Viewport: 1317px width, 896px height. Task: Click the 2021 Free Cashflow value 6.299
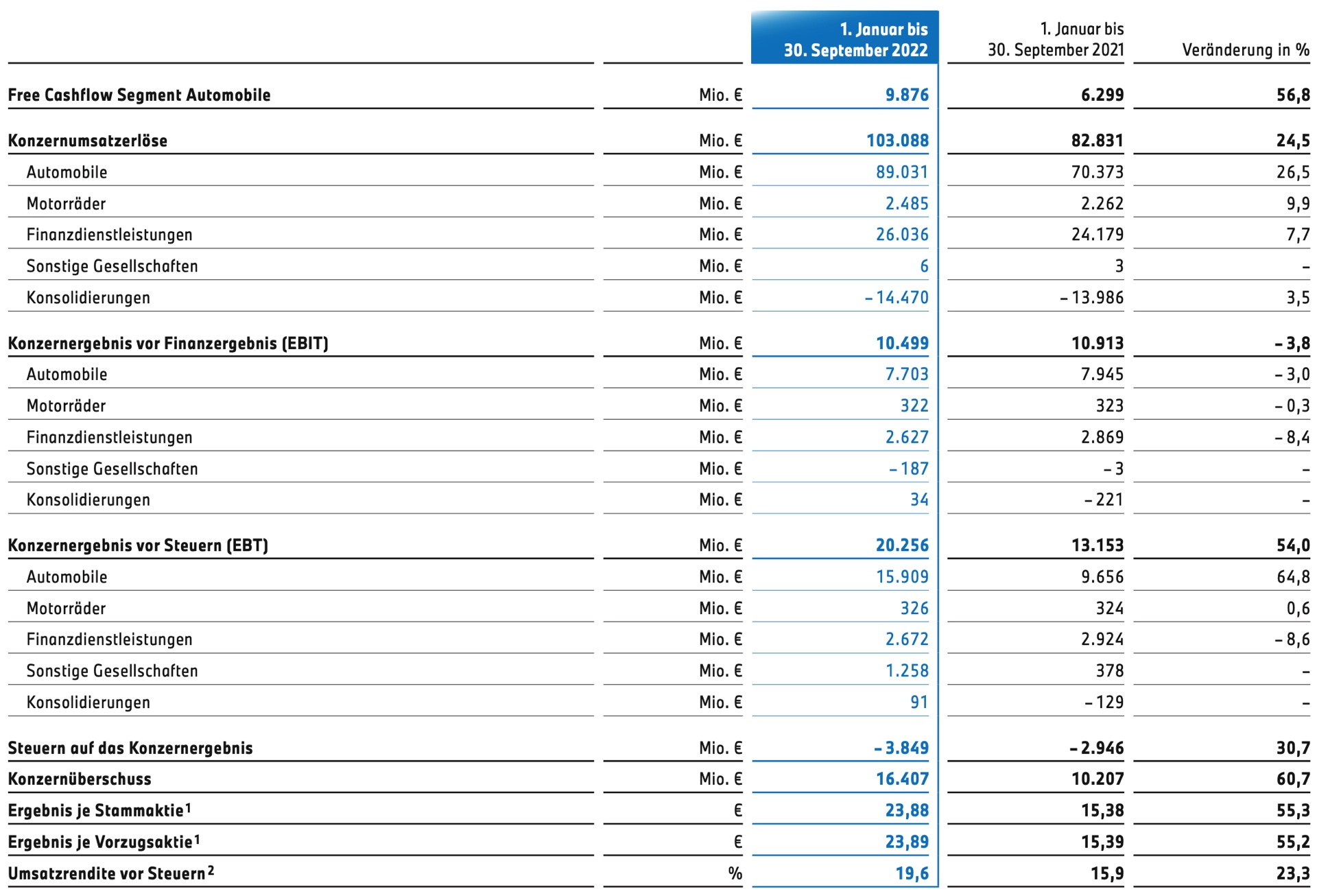pyautogui.click(x=1102, y=95)
